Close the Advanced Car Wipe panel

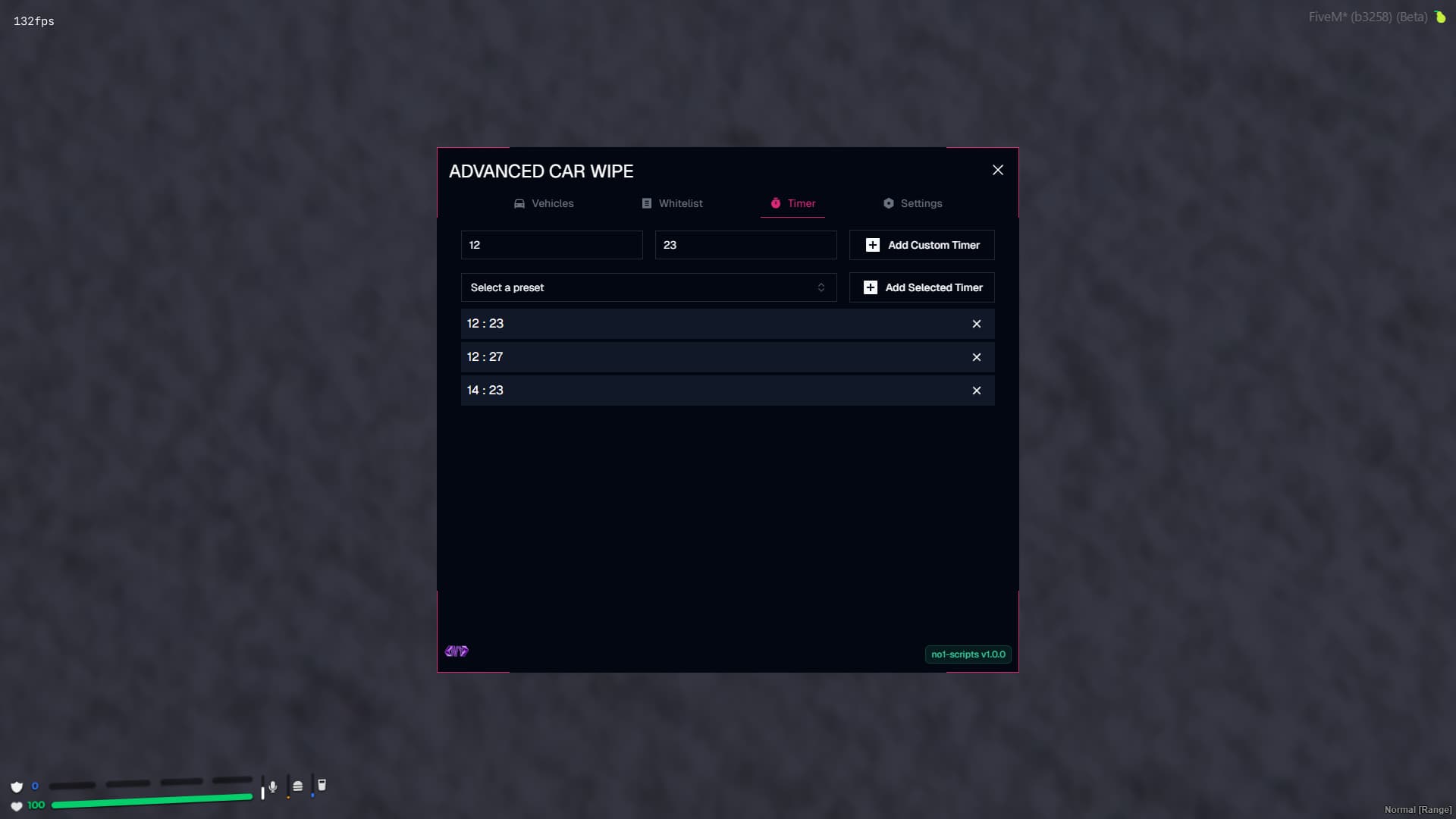pos(998,170)
